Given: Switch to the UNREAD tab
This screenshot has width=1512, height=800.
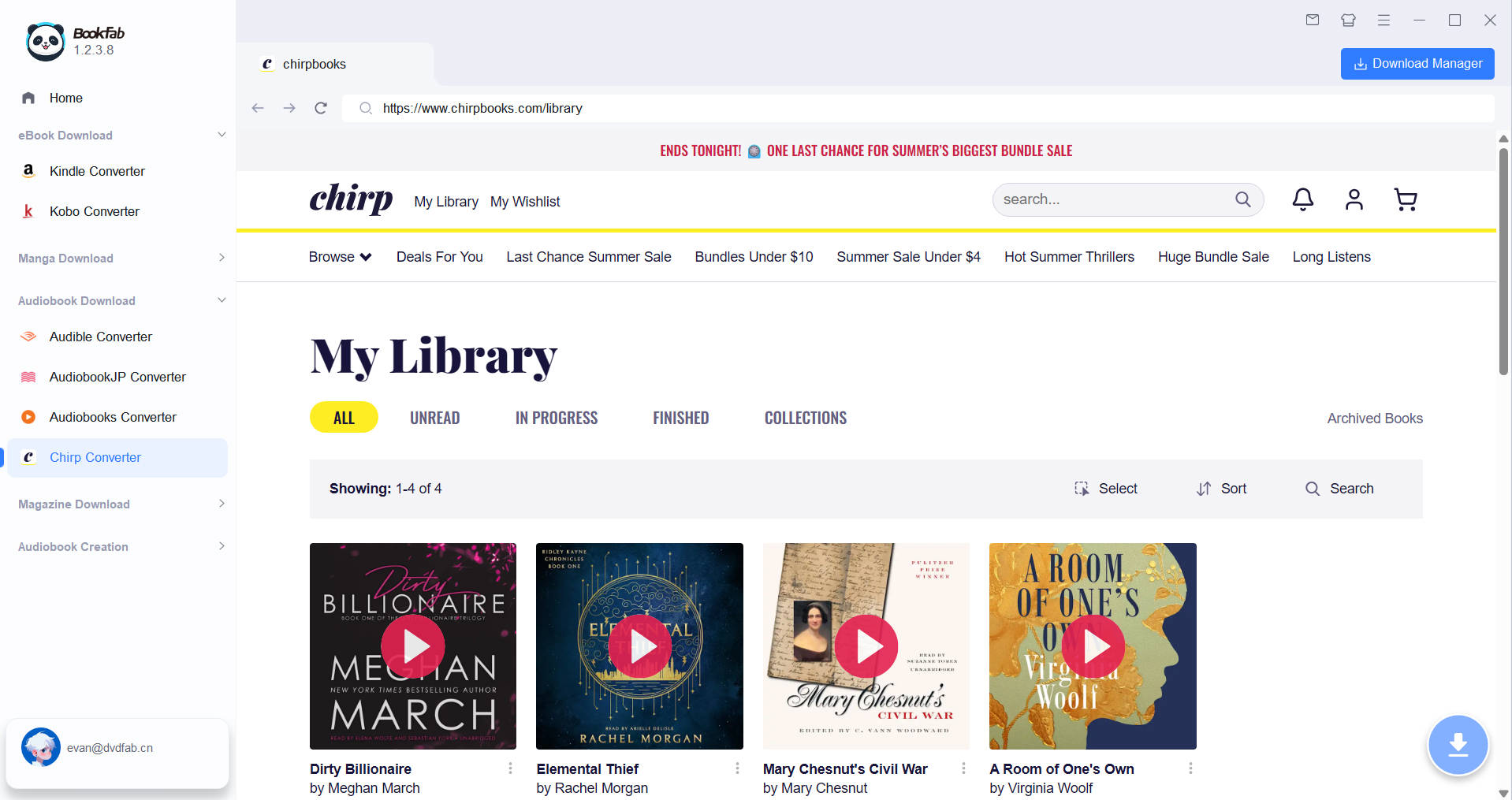Looking at the screenshot, I should pyautogui.click(x=434, y=418).
